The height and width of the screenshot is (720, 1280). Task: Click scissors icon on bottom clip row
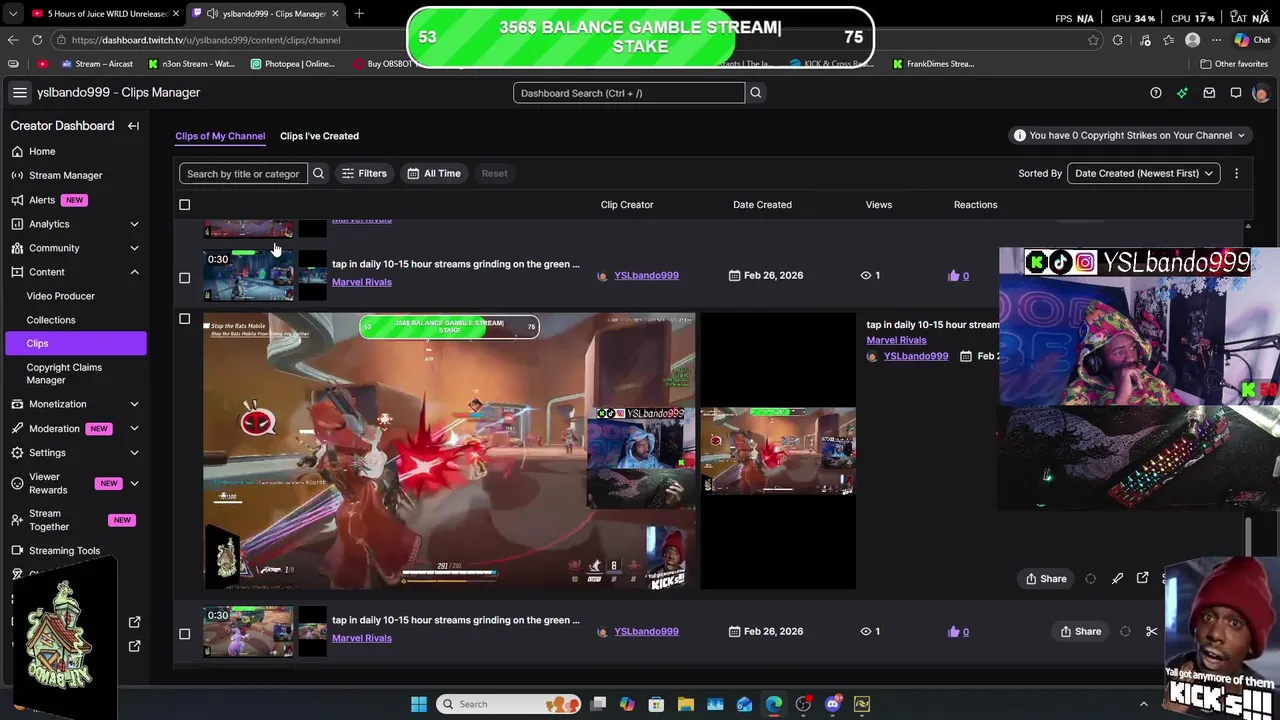(x=1152, y=631)
